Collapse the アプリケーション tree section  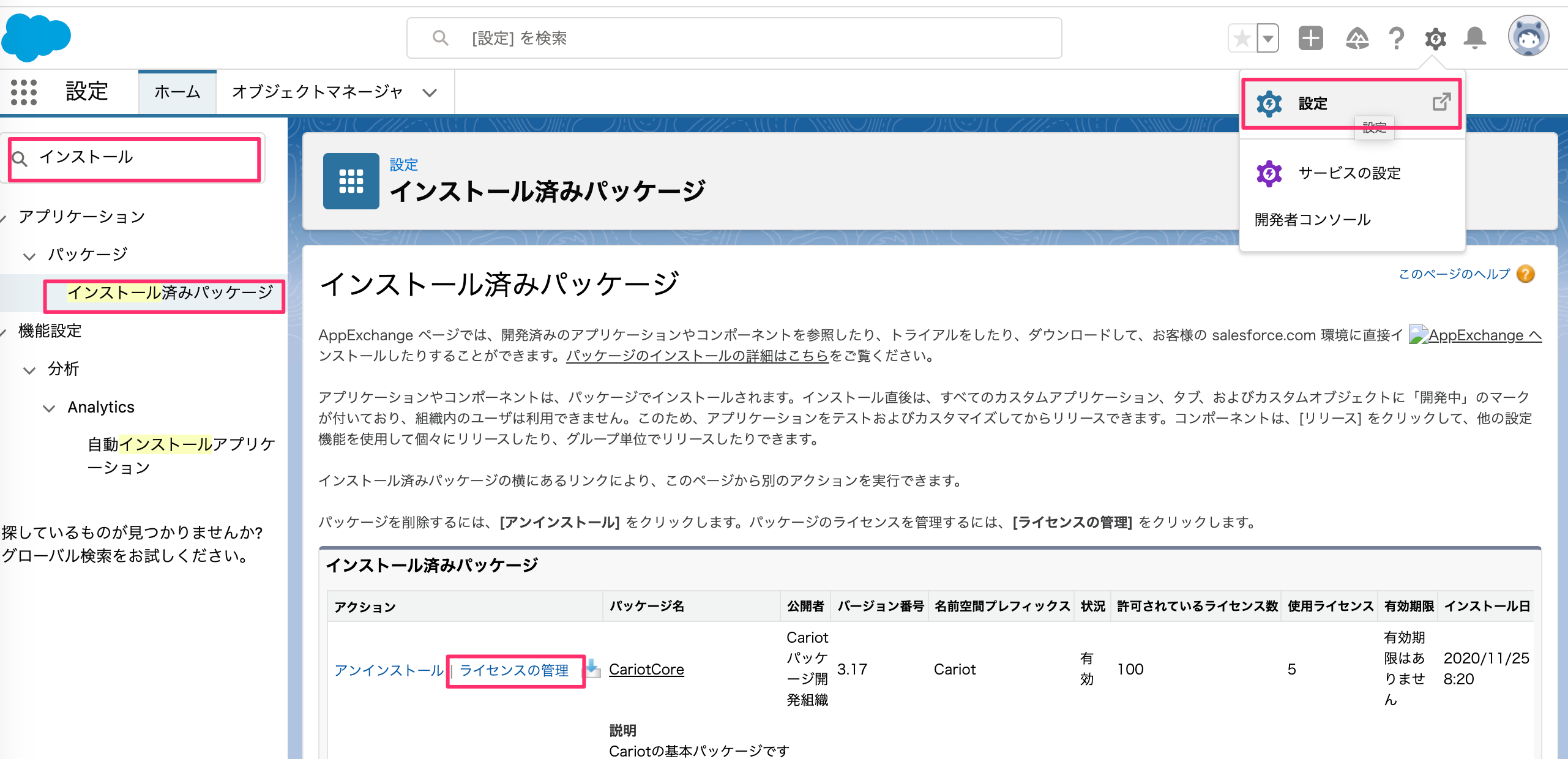[x=3, y=217]
